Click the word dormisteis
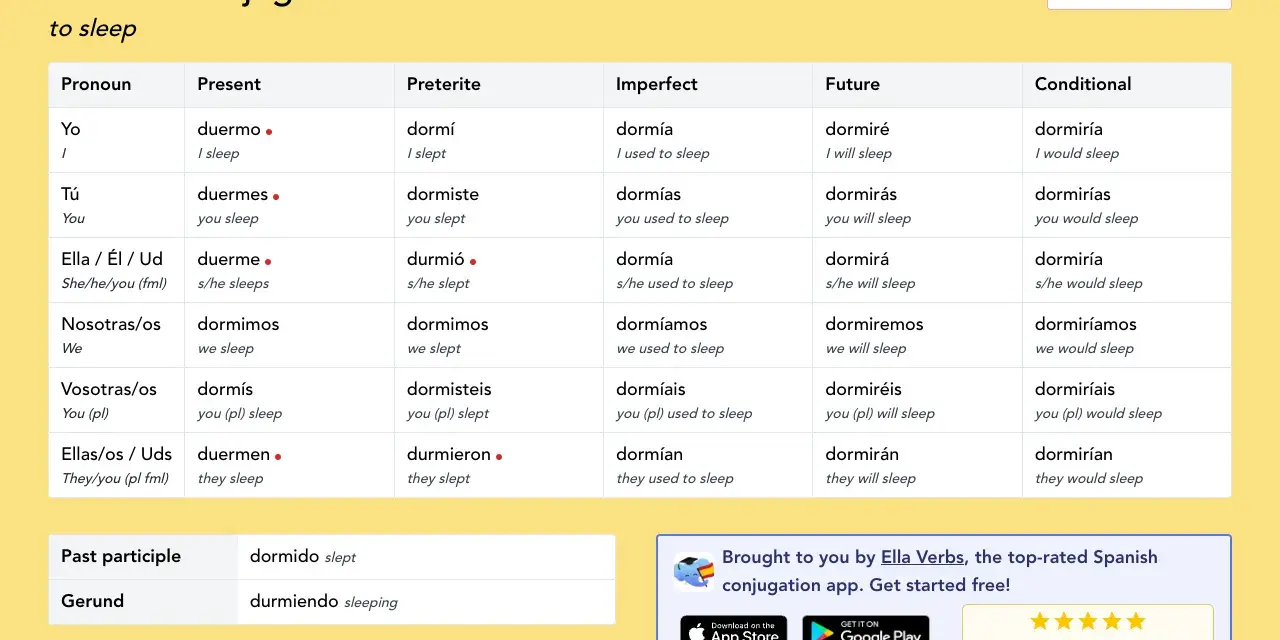 point(449,389)
